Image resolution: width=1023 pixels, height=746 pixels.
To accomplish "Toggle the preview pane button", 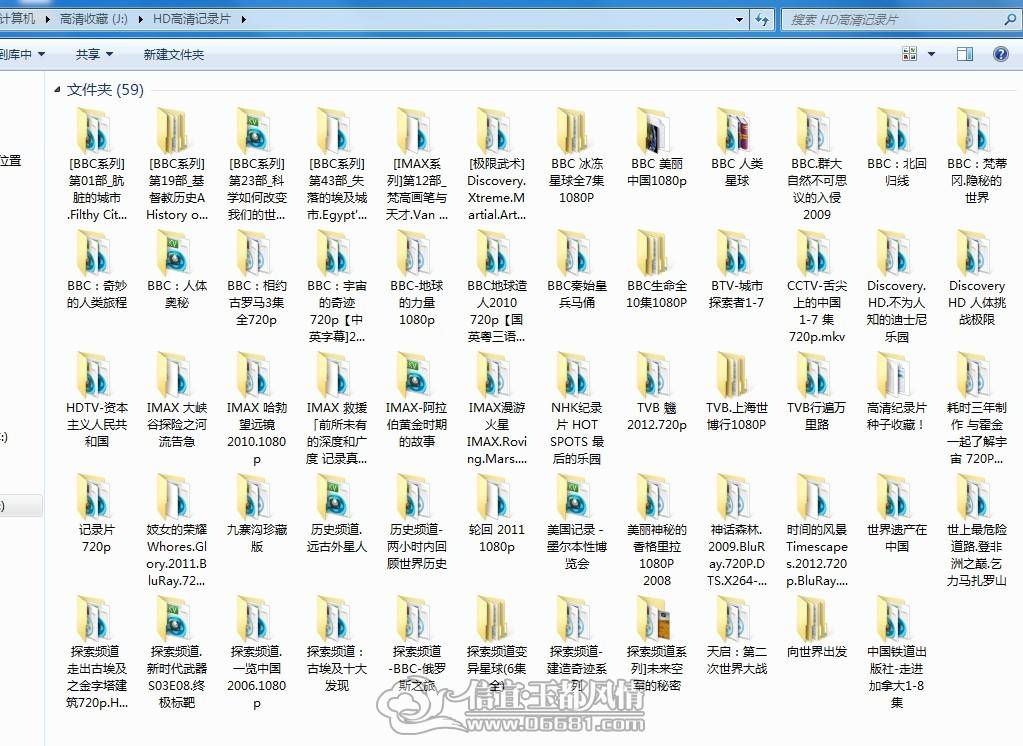I will (x=964, y=54).
